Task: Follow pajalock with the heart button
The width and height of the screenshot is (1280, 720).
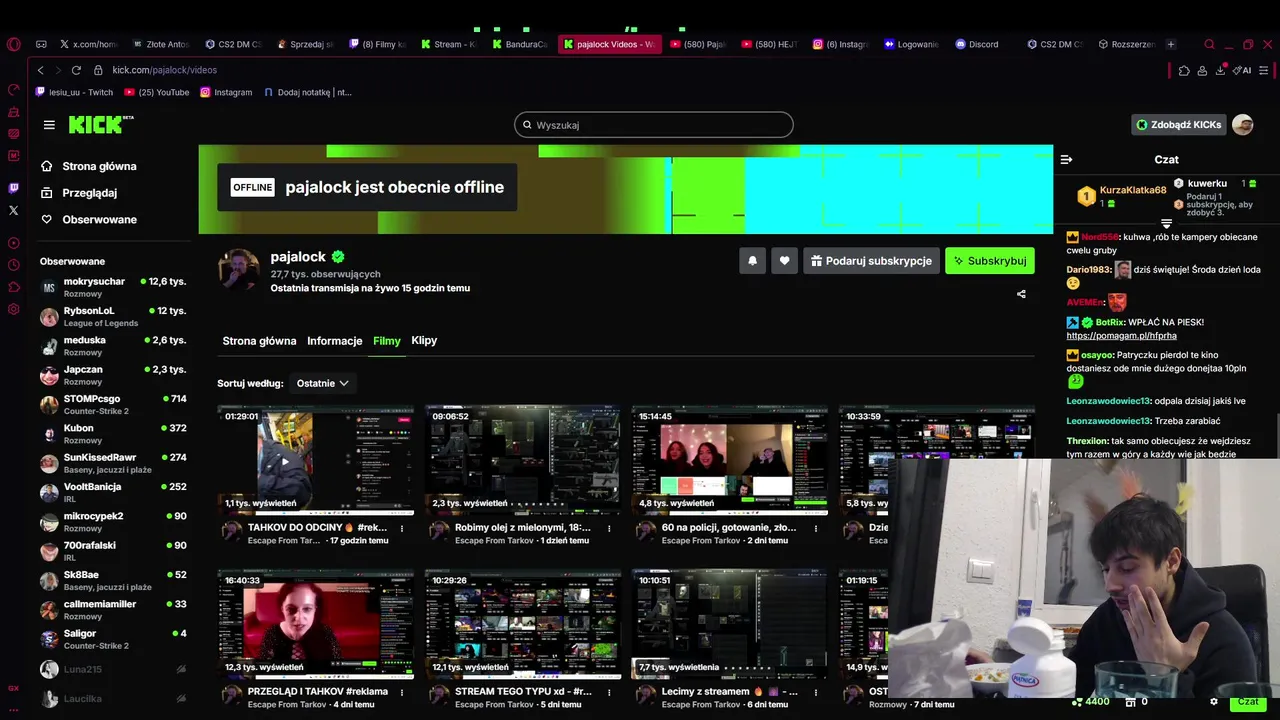Action: point(785,261)
